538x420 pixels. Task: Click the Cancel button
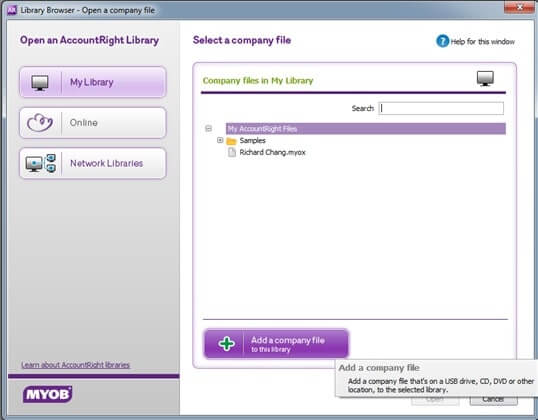[493, 400]
